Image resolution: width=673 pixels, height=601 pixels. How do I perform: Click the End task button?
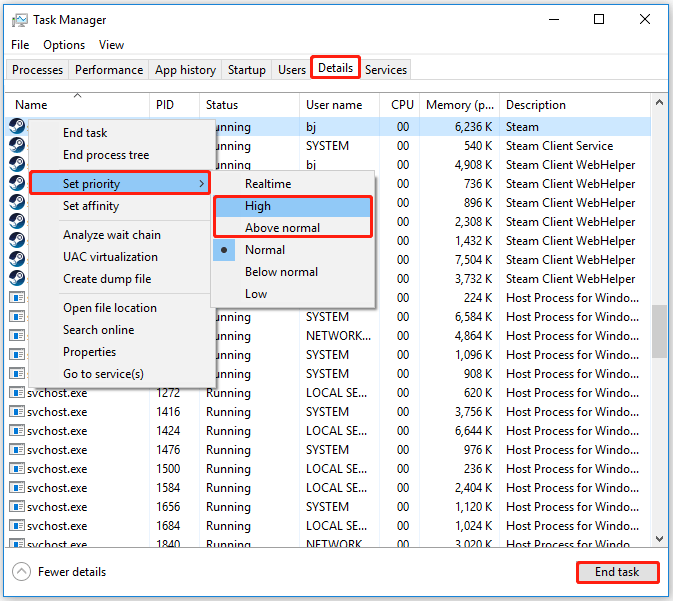pyautogui.click(x=617, y=572)
